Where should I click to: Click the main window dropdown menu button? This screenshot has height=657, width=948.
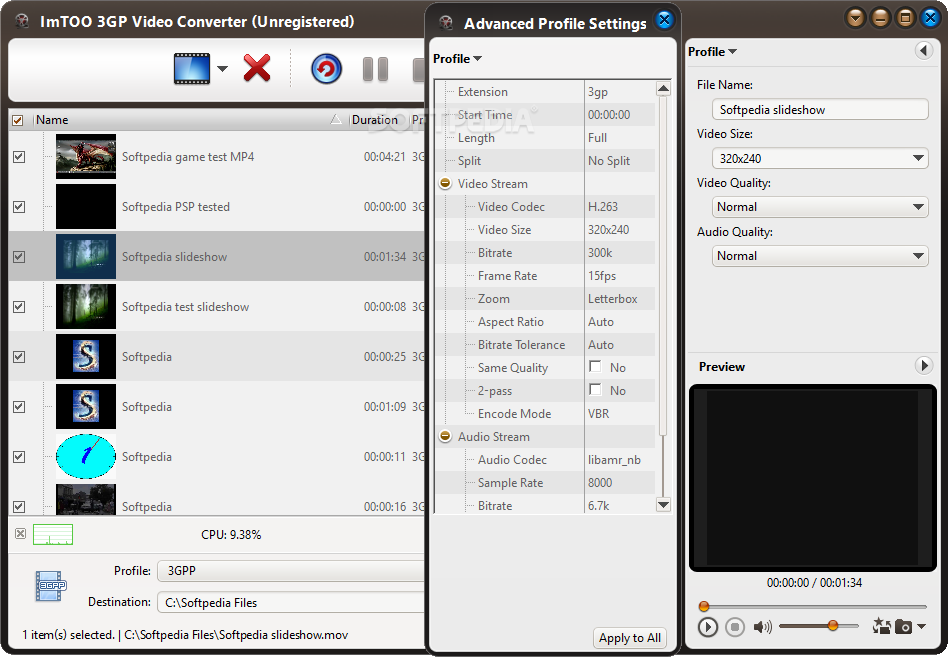pos(855,18)
